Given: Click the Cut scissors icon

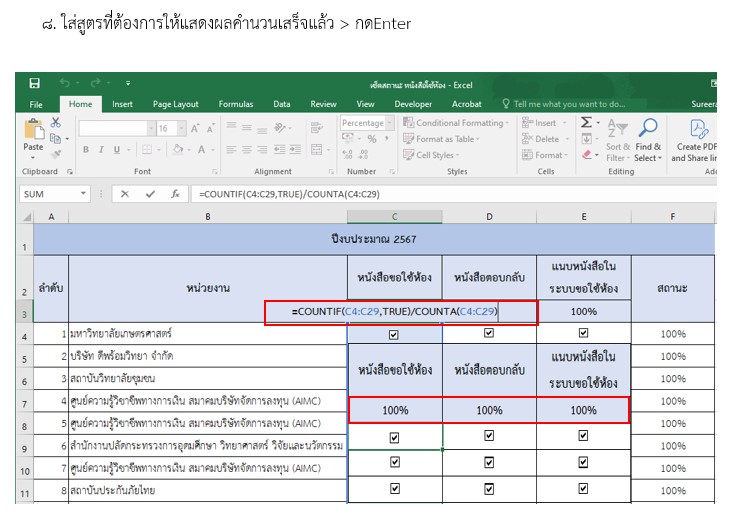Looking at the screenshot, I should pos(55,122).
